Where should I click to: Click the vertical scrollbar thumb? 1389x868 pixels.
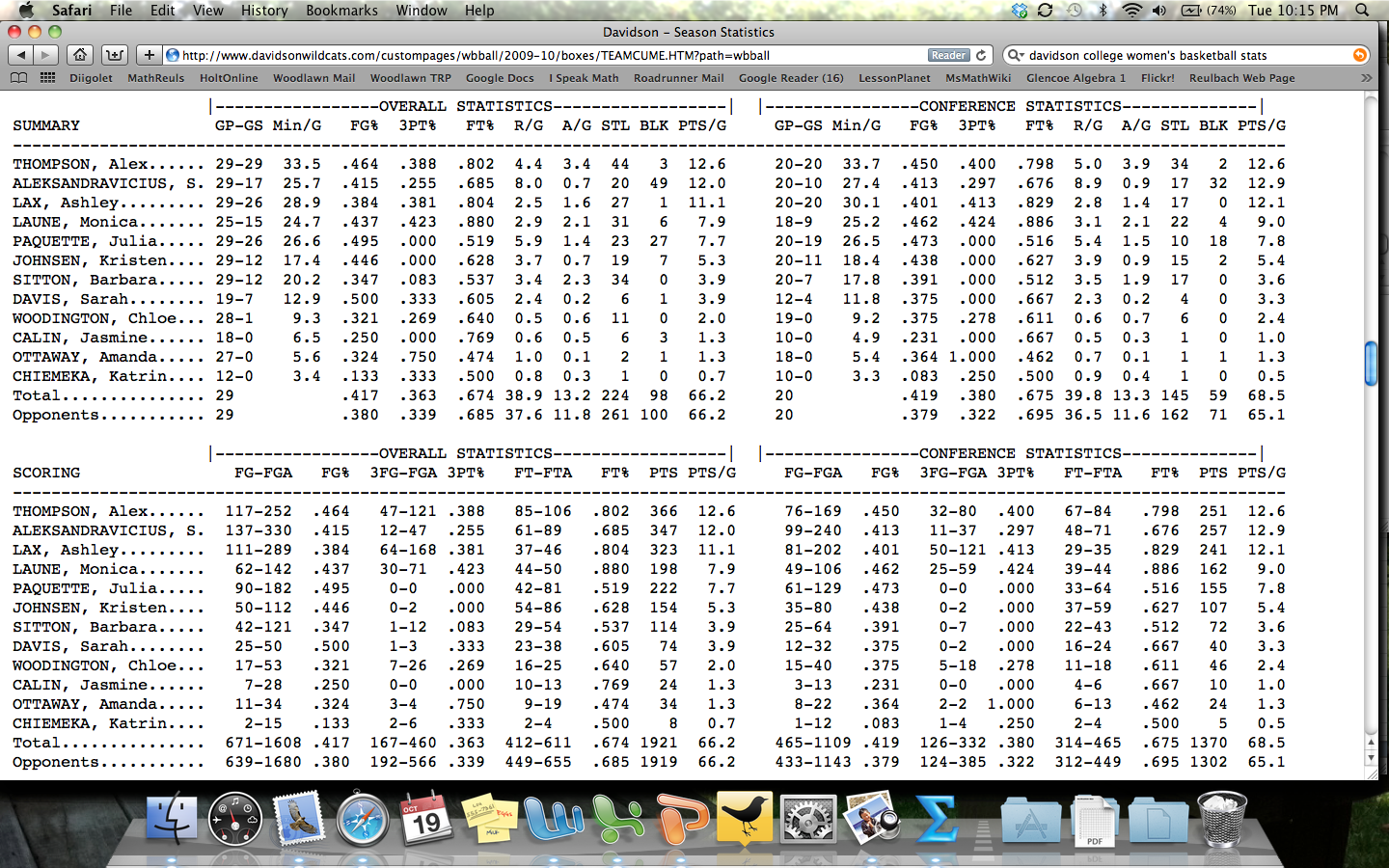click(1371, 364)
